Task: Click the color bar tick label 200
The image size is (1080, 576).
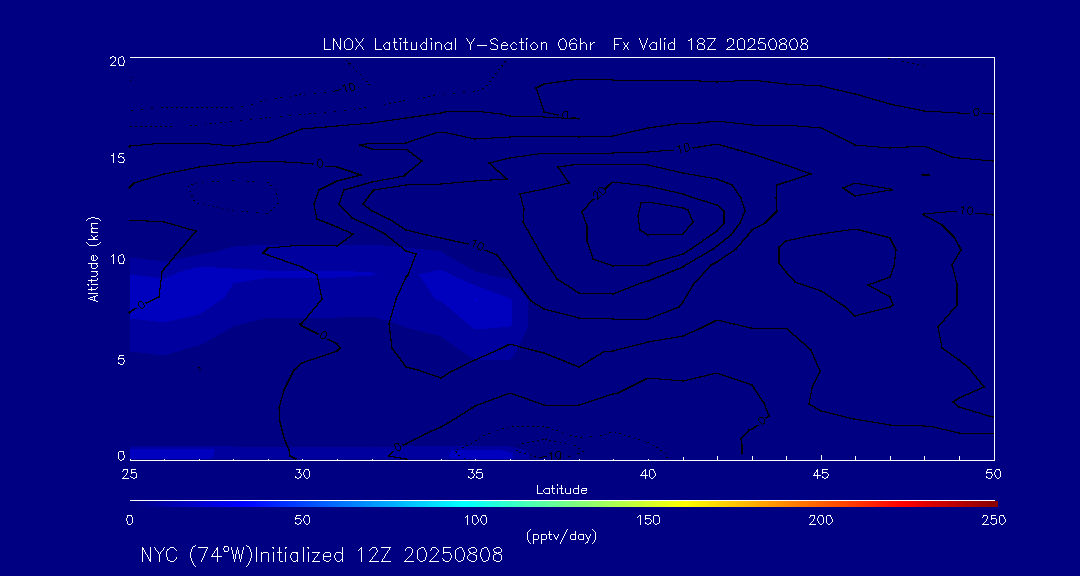Action: click(x=821, y=520)
